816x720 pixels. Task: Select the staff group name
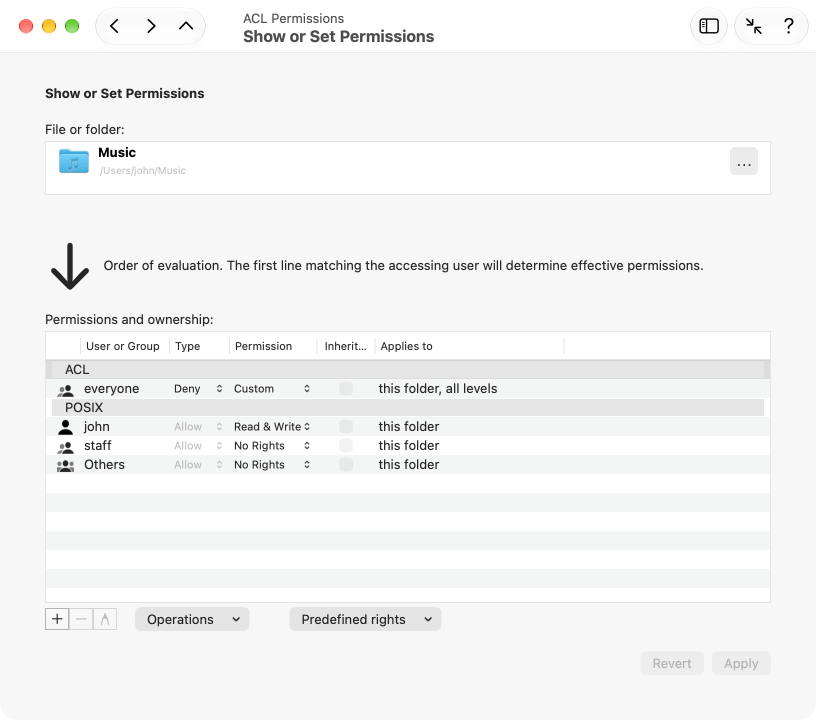point(98,445)
